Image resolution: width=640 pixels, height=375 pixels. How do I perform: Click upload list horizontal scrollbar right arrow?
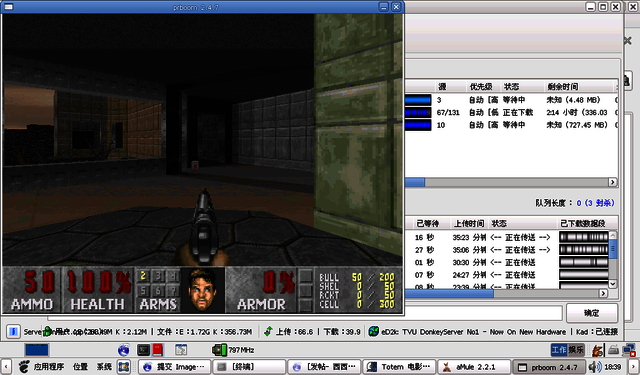[x=603, y=293]
